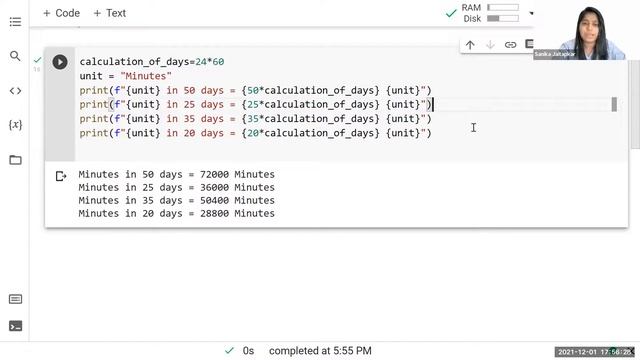Place cursor in the 50 days print line
The height and width of the screenshot is (360, 640).
(x=256, y=90)
